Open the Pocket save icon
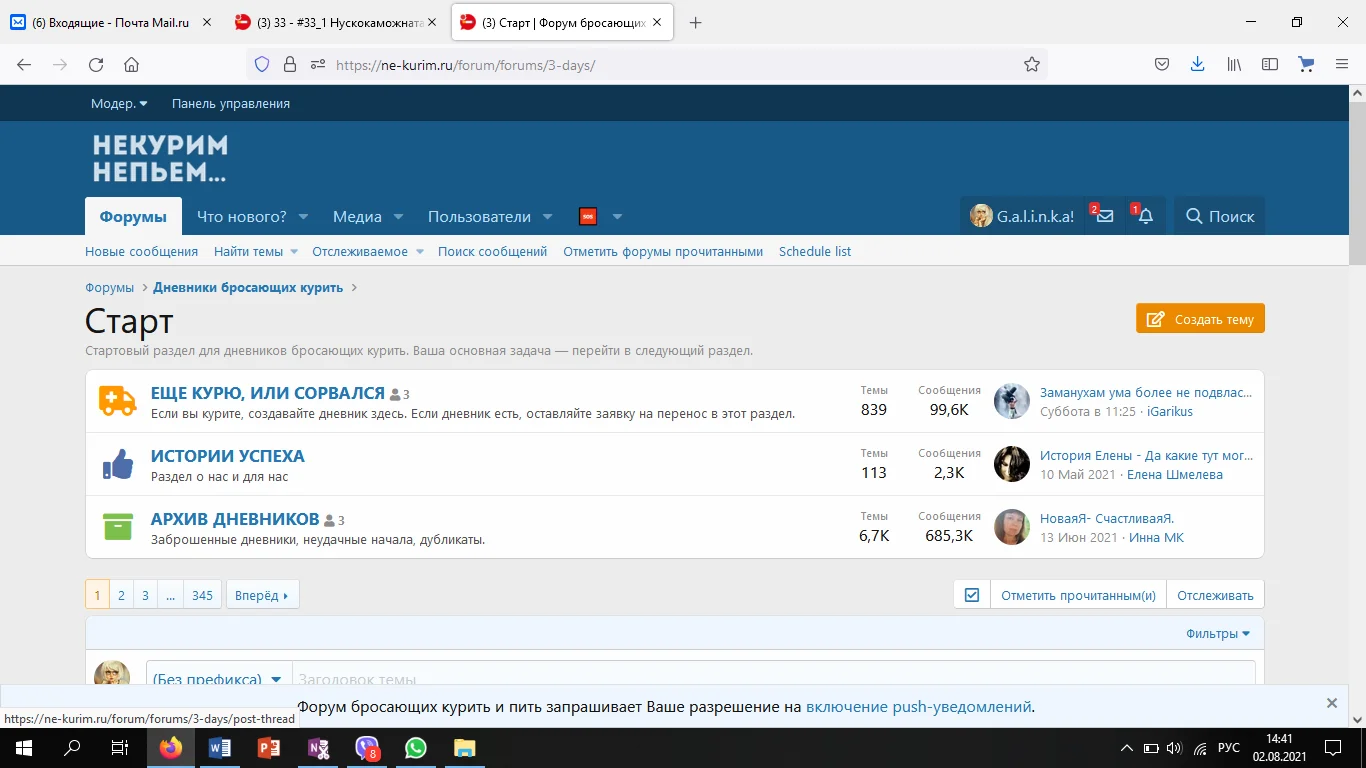1366x768 pixels. pos(1162,64)
